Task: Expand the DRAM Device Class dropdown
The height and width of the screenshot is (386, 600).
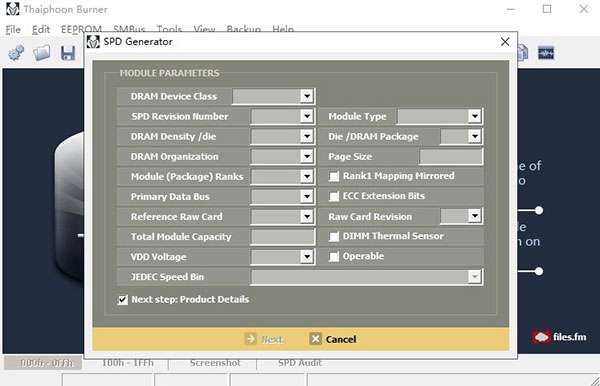Action: pos(307,96)
